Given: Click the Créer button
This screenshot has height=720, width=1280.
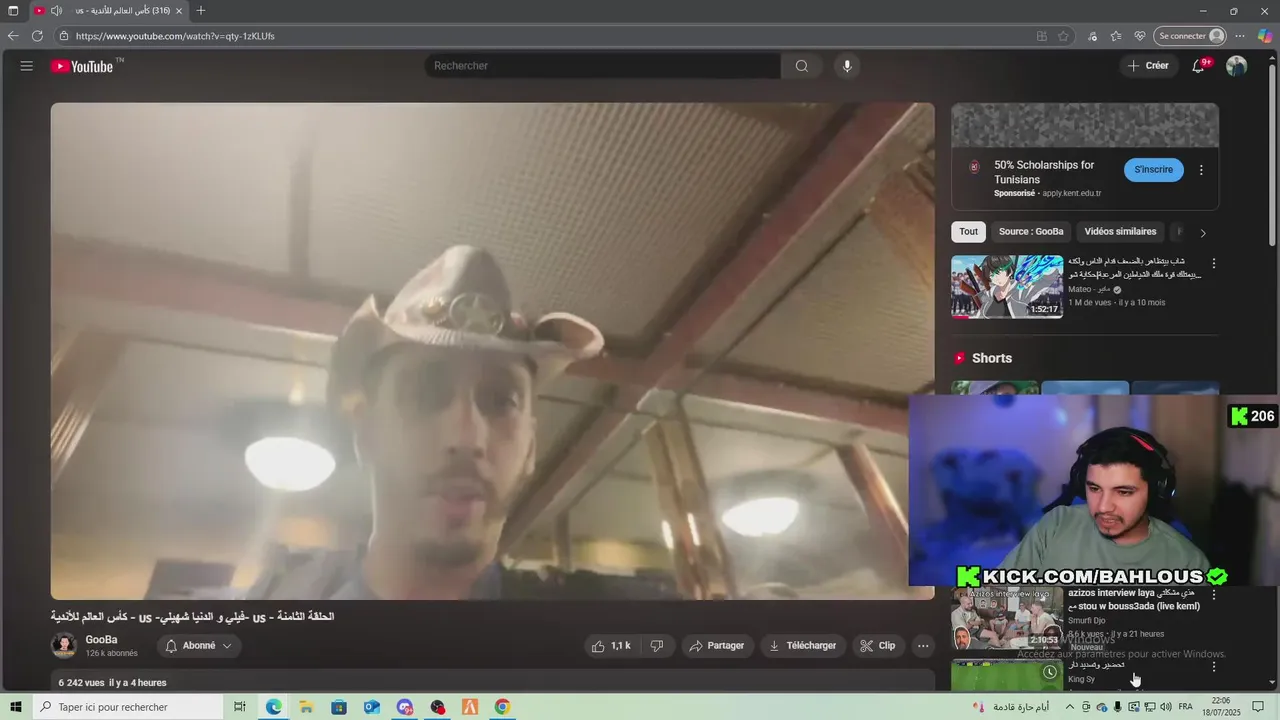Looking at the screenshot, I should coord(1148,66).
